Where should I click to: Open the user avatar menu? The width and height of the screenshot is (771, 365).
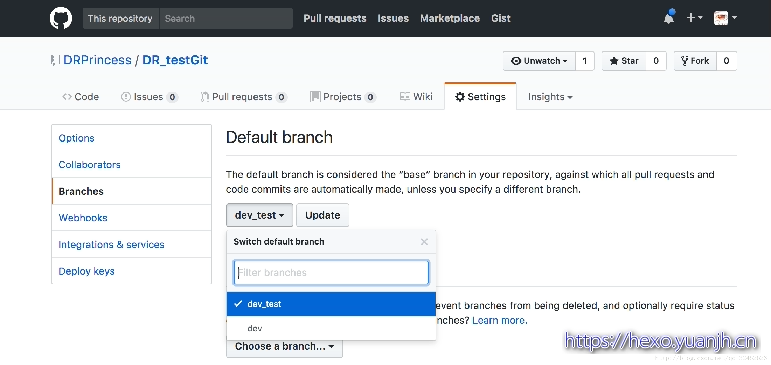(725, 18)
